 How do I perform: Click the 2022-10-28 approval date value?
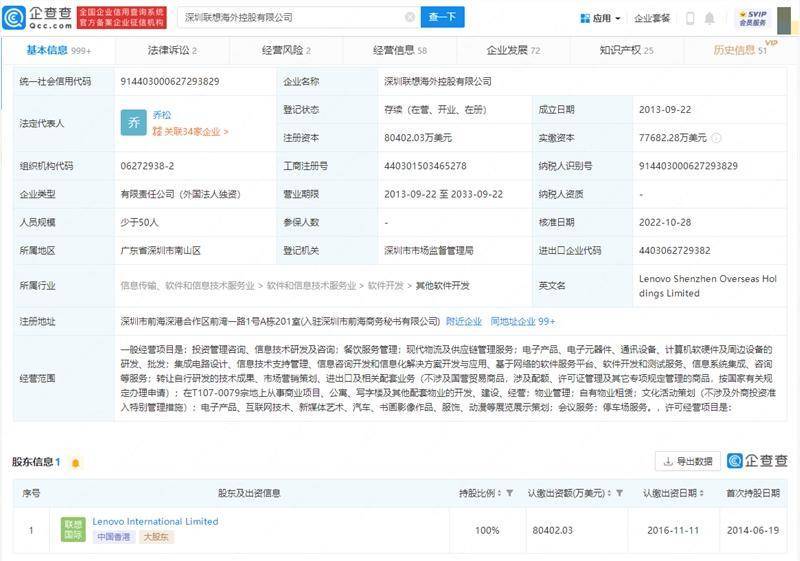pos(665,222)
